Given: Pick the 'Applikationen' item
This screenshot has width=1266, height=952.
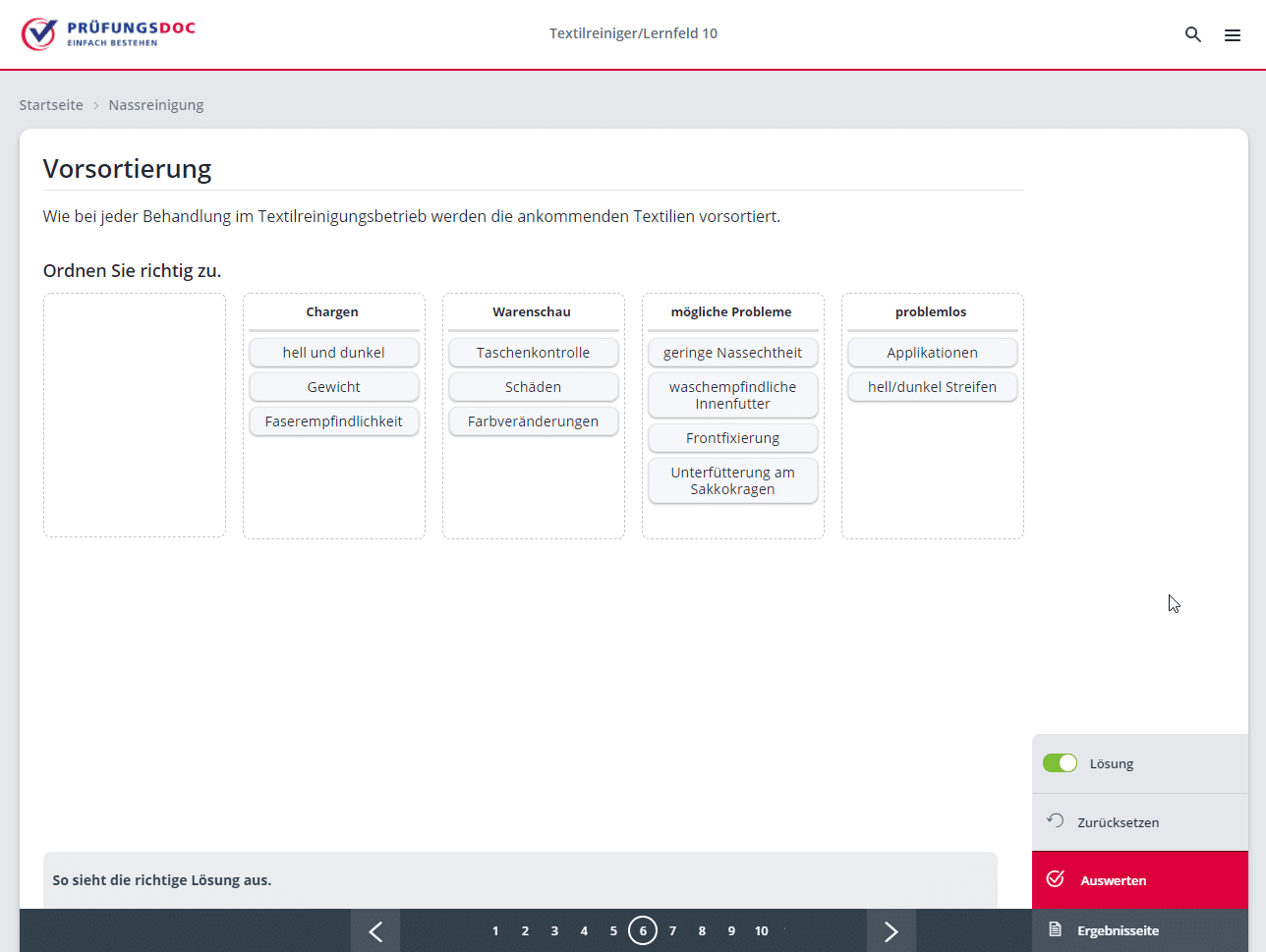Looking at the screenshot, I should click(932, 353).
